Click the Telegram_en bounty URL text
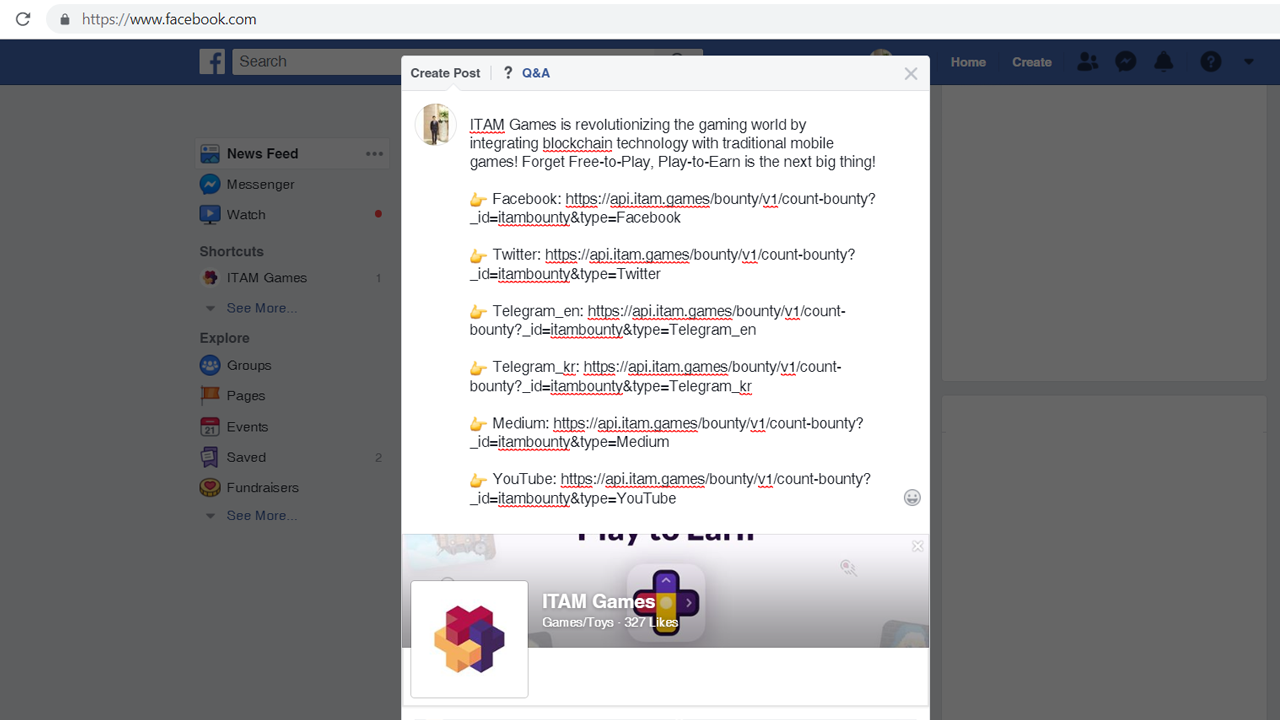 [658, 320]
